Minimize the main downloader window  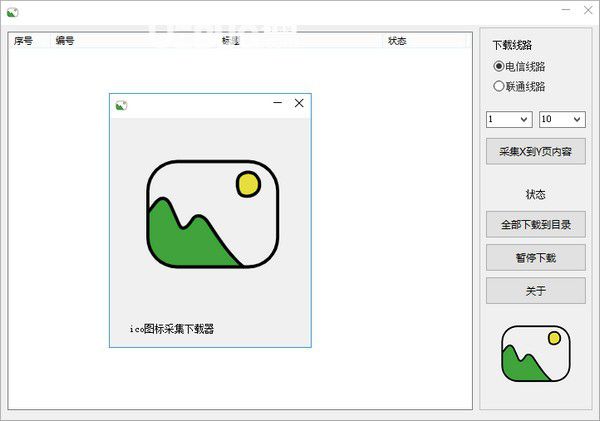[x=566, y=10]
